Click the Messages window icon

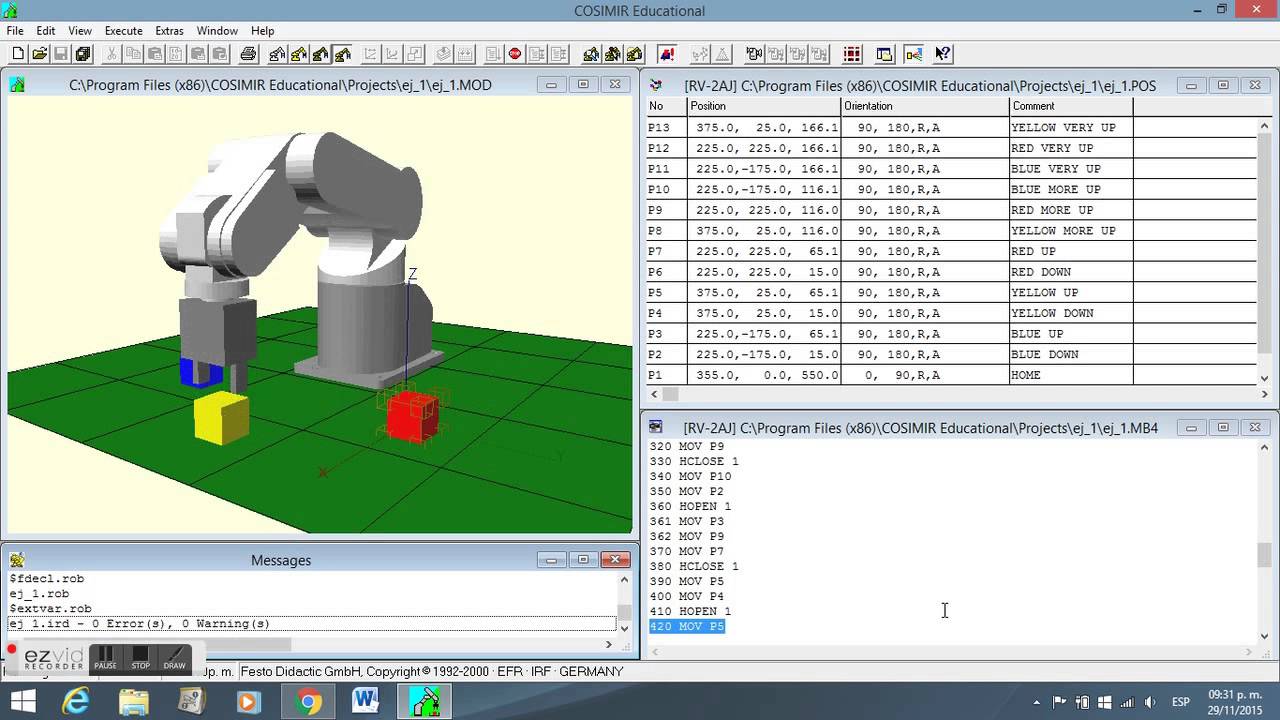coord(17,560)
